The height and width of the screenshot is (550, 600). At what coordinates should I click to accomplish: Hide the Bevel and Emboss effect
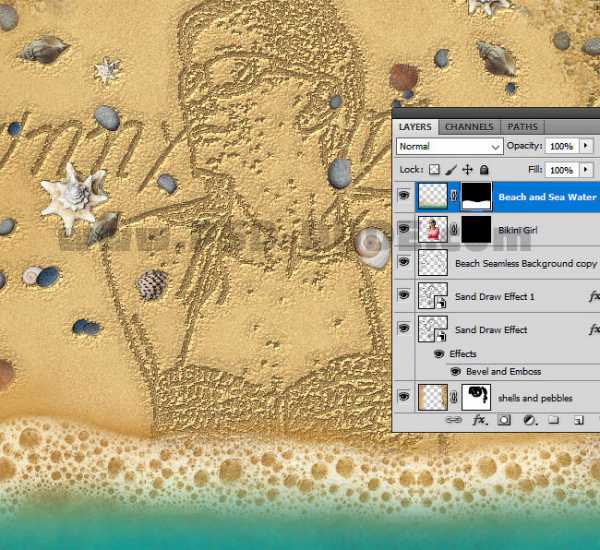tap(455, 372)
